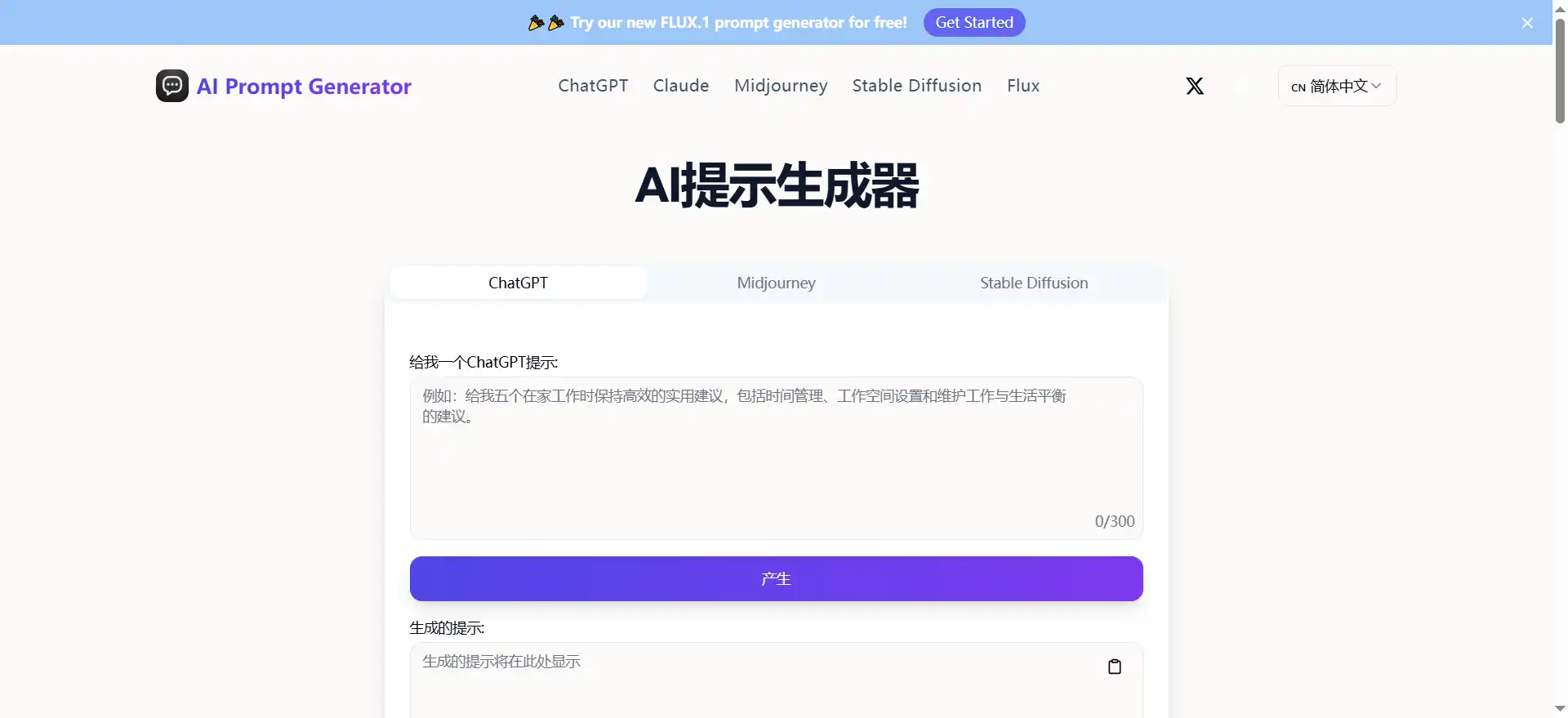The height and width of the screenshot is (718, 1568).
Task: Open Flux in the top navigation
Action: coord(1023,86)
